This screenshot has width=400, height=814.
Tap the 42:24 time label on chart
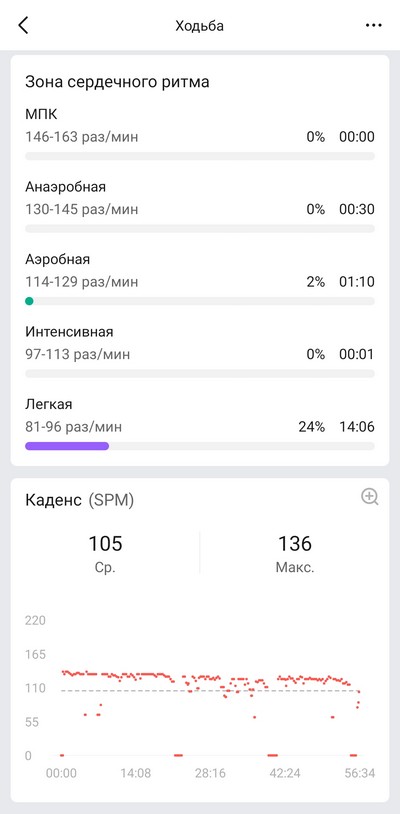pos(285,774)
